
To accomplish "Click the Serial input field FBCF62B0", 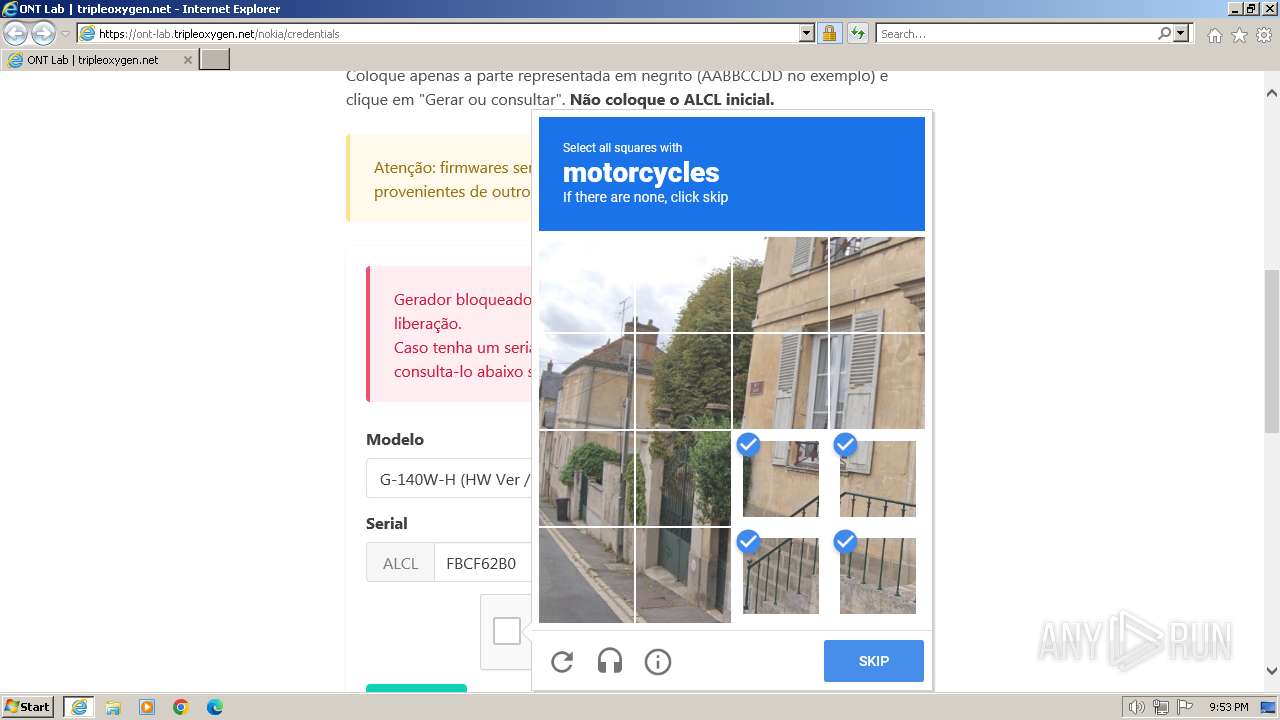I will point(483,563).
